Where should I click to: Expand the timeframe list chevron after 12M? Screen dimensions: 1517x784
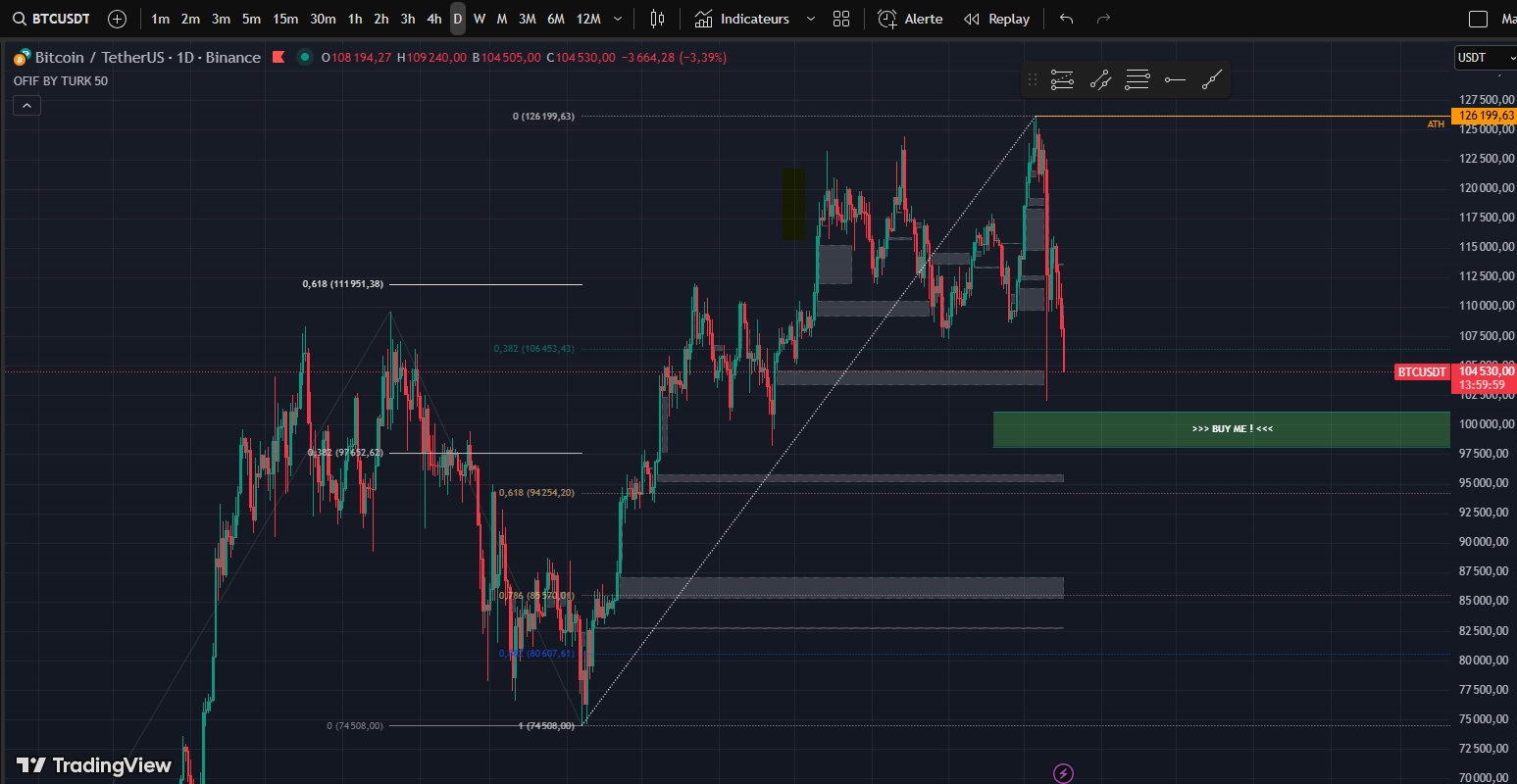(618, 19)
